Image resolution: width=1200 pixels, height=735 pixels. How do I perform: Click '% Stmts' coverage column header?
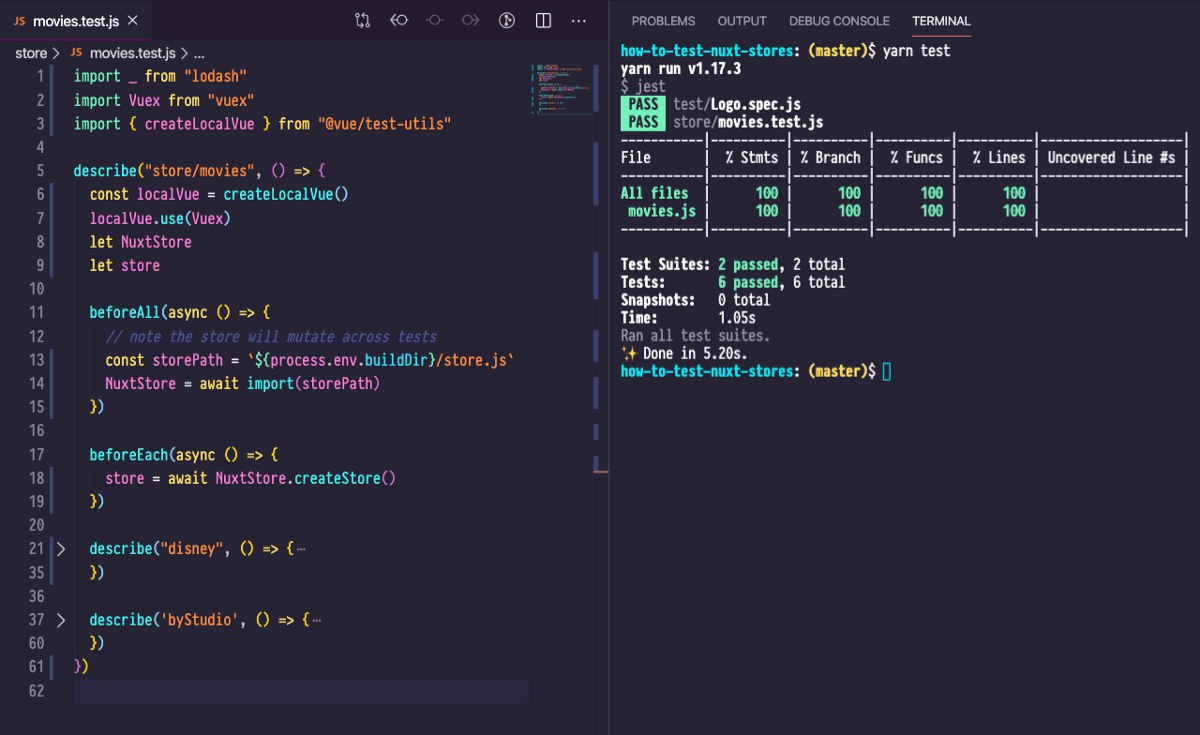751,158
